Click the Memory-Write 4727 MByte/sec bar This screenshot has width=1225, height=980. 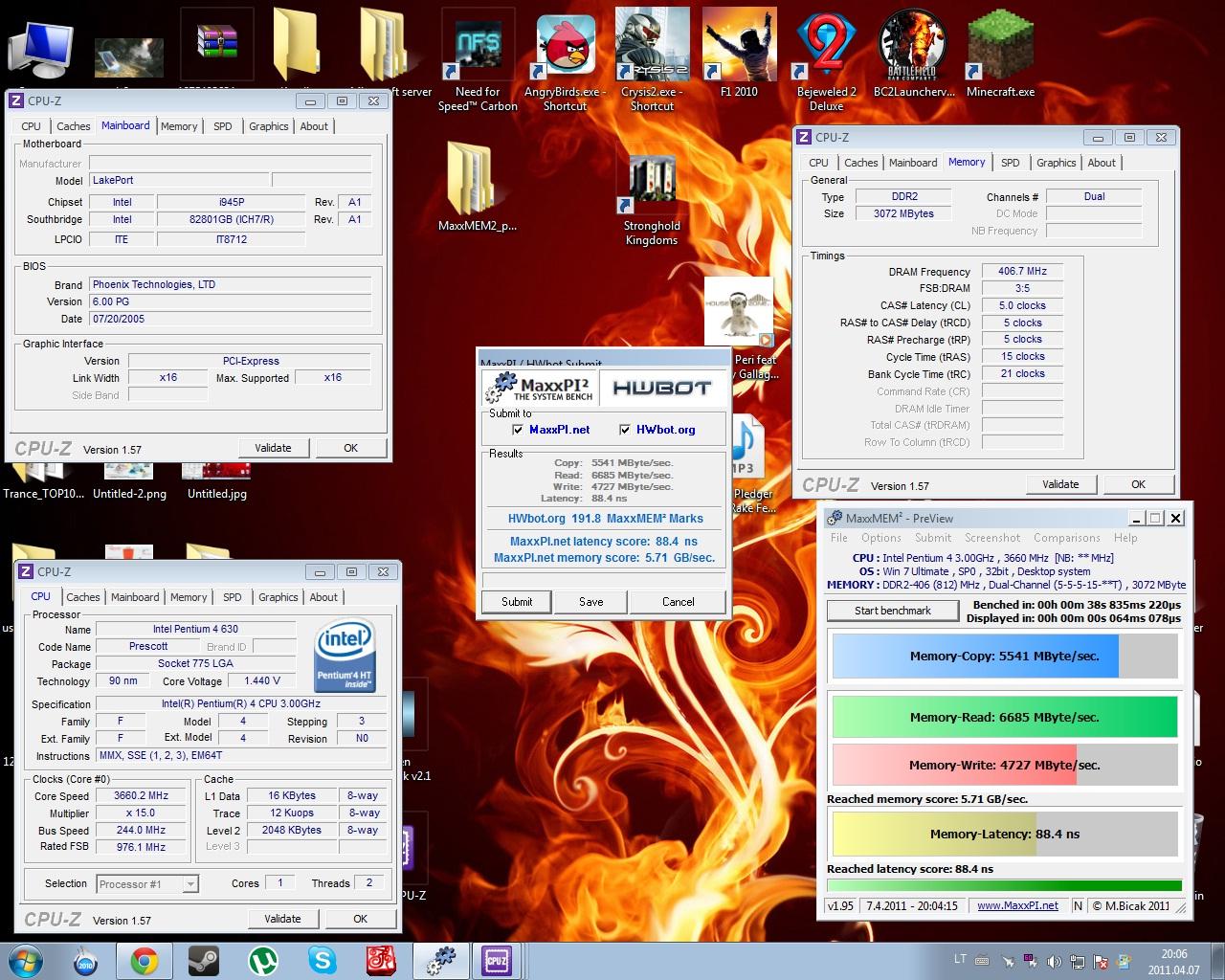1005,765
